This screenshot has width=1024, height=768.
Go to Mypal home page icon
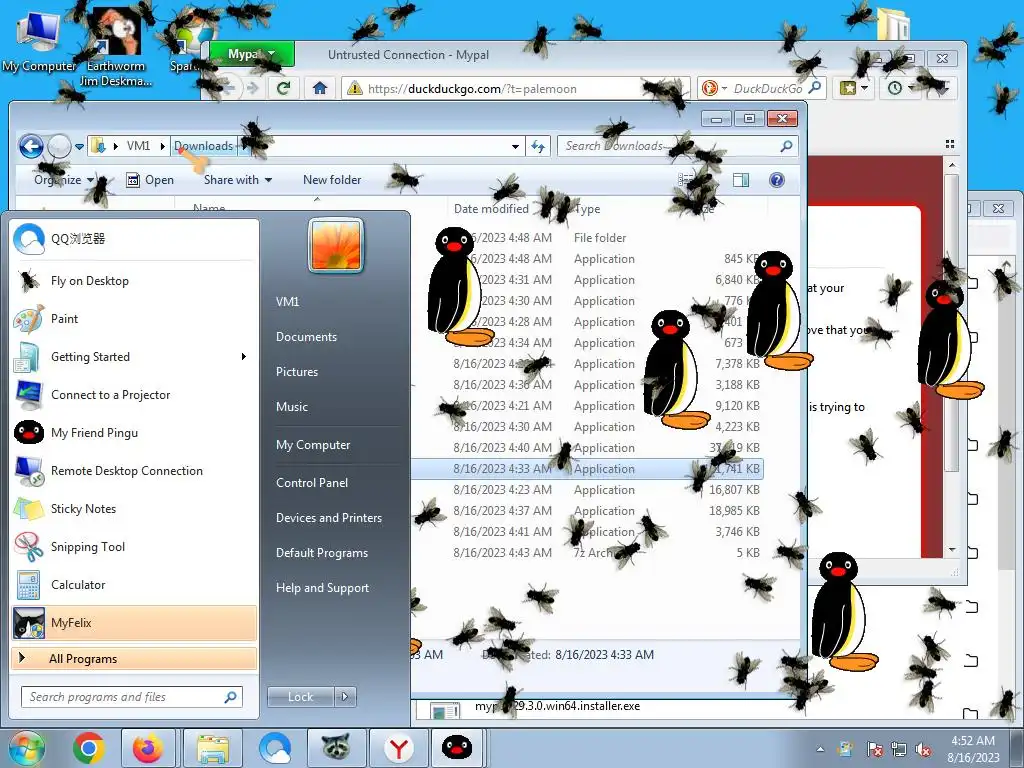point(319,88)
